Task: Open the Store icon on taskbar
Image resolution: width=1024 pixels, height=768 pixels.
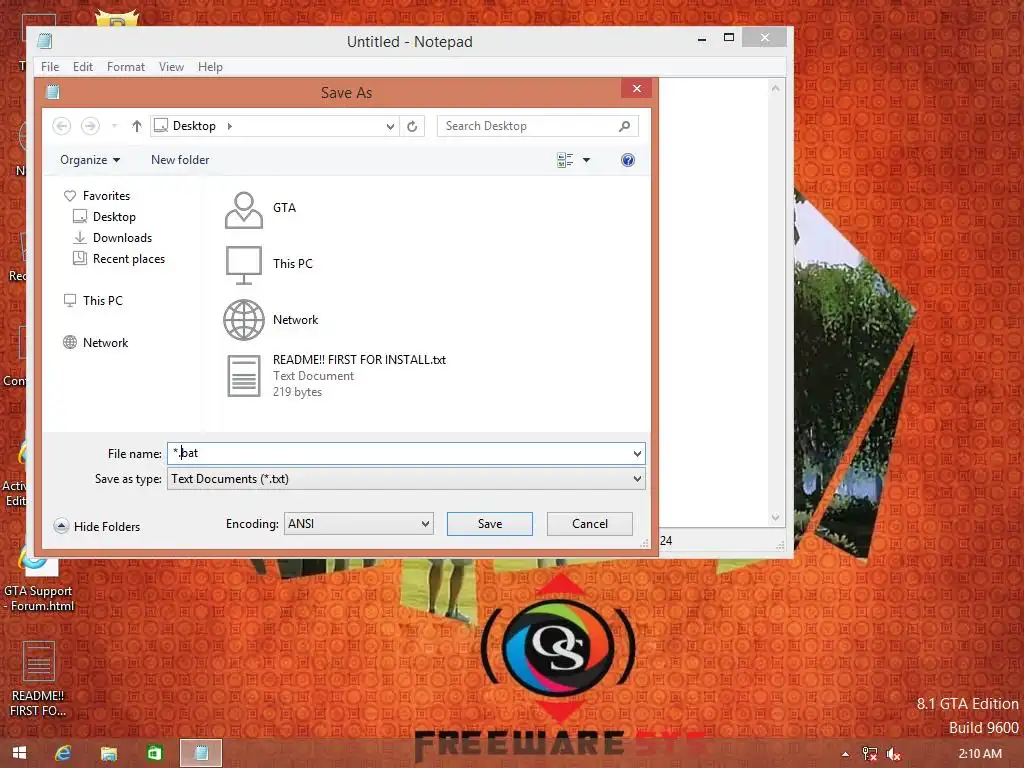Action: (154, 753)
